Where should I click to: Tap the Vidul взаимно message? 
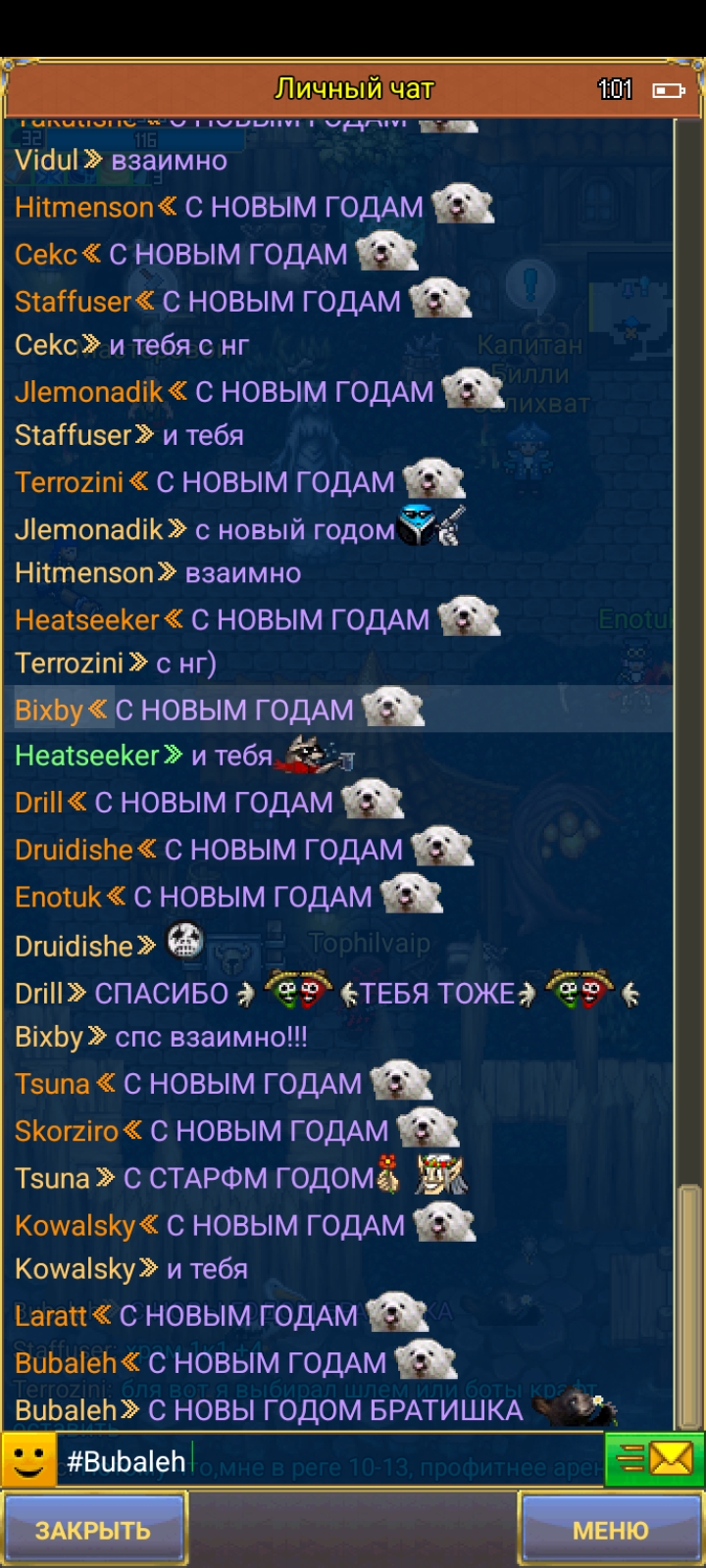click(x=121, y=160)
